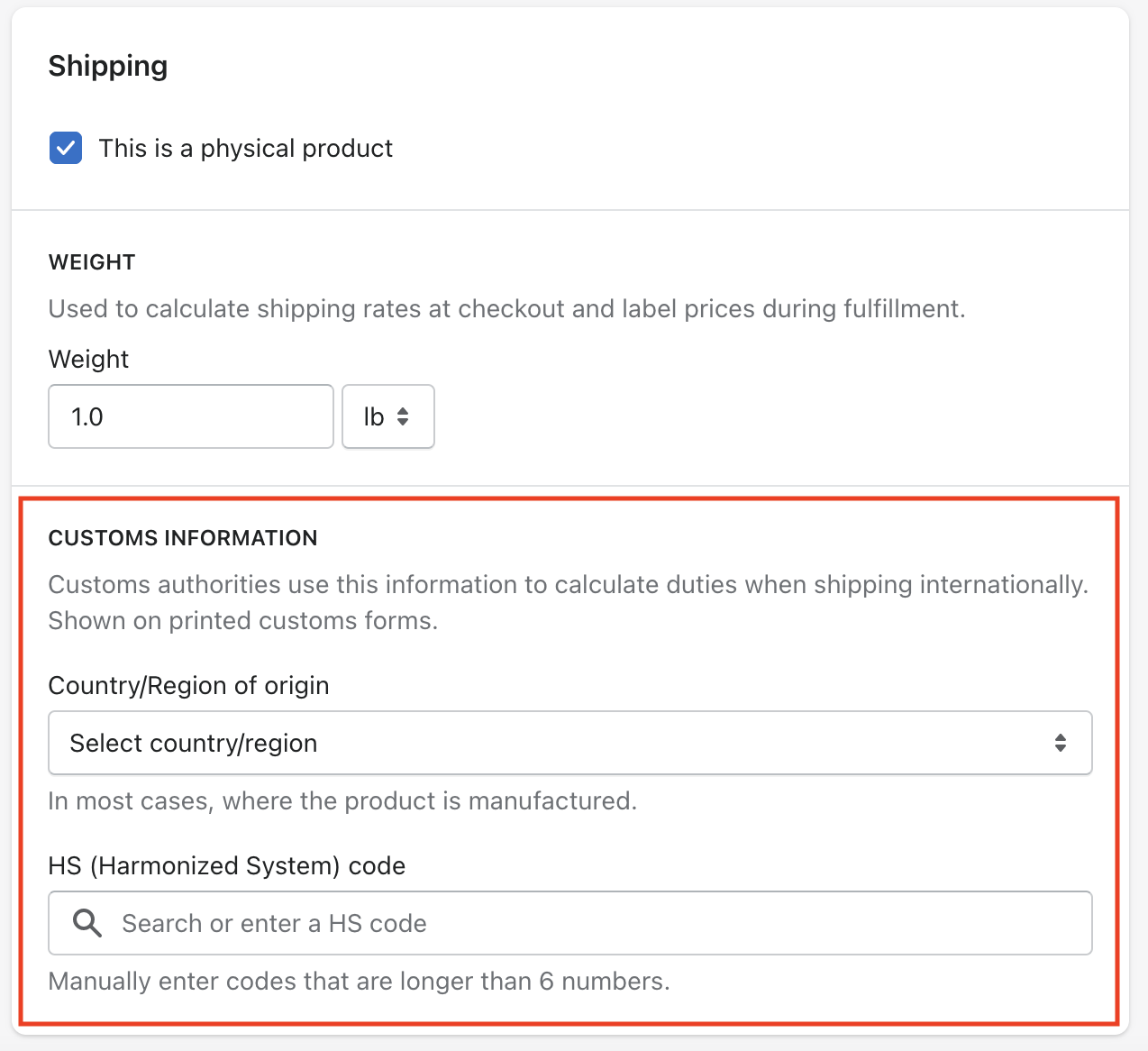This screenshot has width=1148, height=1051.
Task: Click the WEIGHT subsection heading
Action: click(92, 262)
